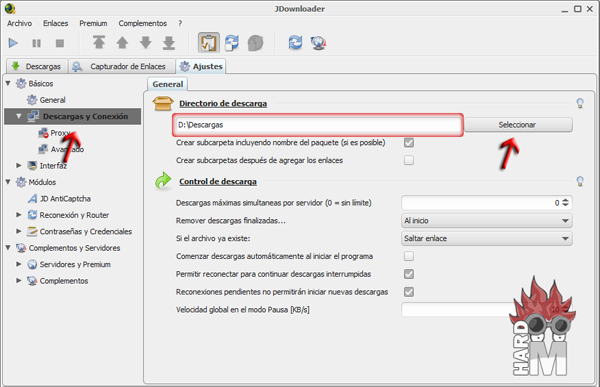Image resolution: width=600 pixels, height=387 pixels.
Task: Toggle Crear subcarpeta incluyendo nombre del paquete
Action: [x=409, y=143]
